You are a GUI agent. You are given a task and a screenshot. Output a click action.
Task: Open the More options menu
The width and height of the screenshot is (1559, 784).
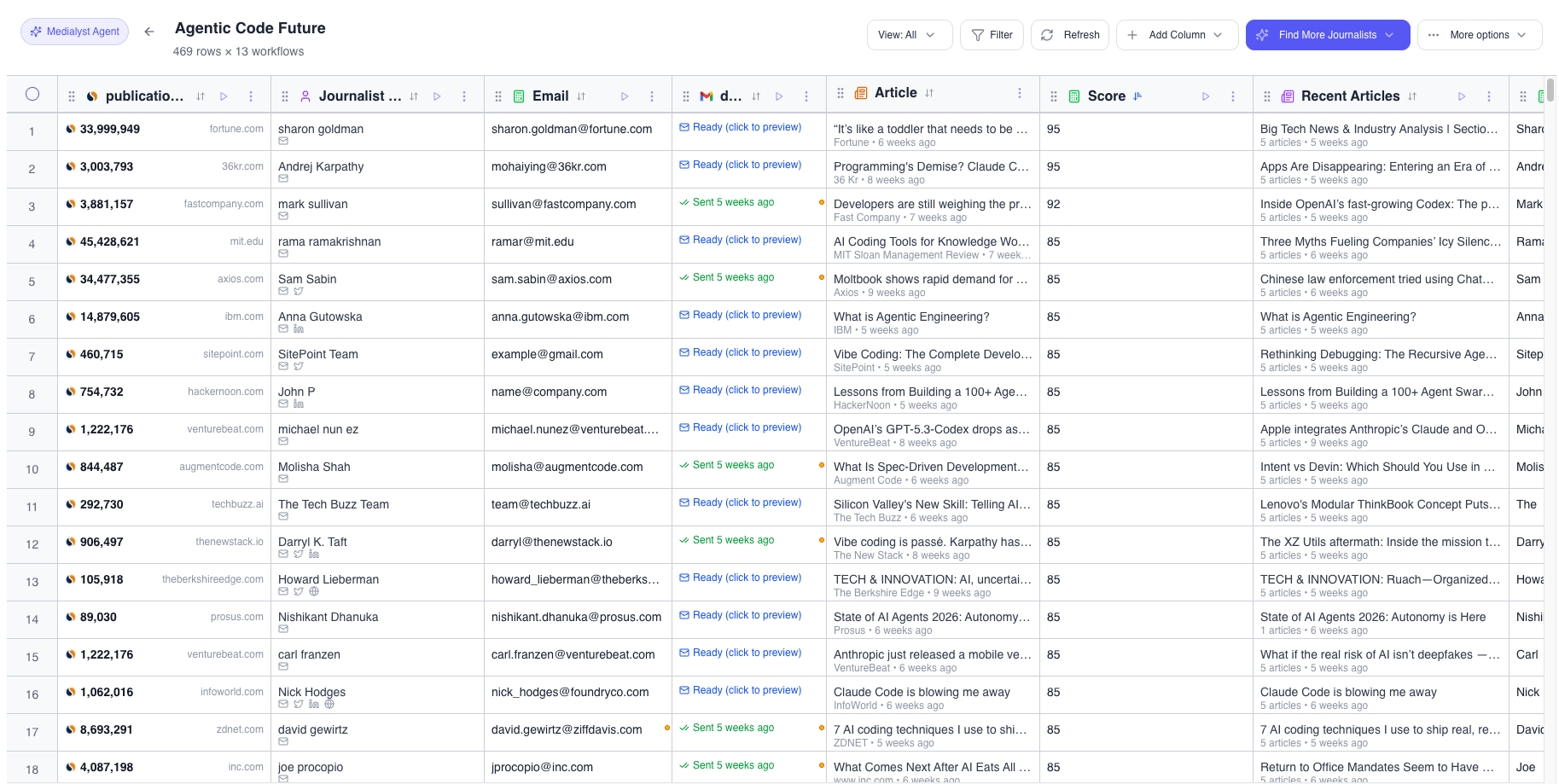1480,35
